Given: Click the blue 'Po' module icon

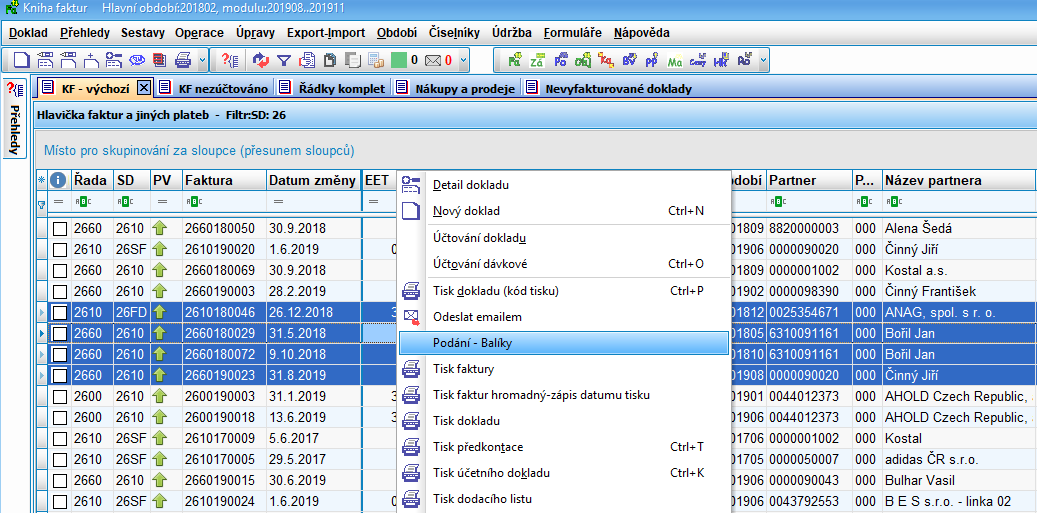Looking at the screenshot, I should pos(560,60).
